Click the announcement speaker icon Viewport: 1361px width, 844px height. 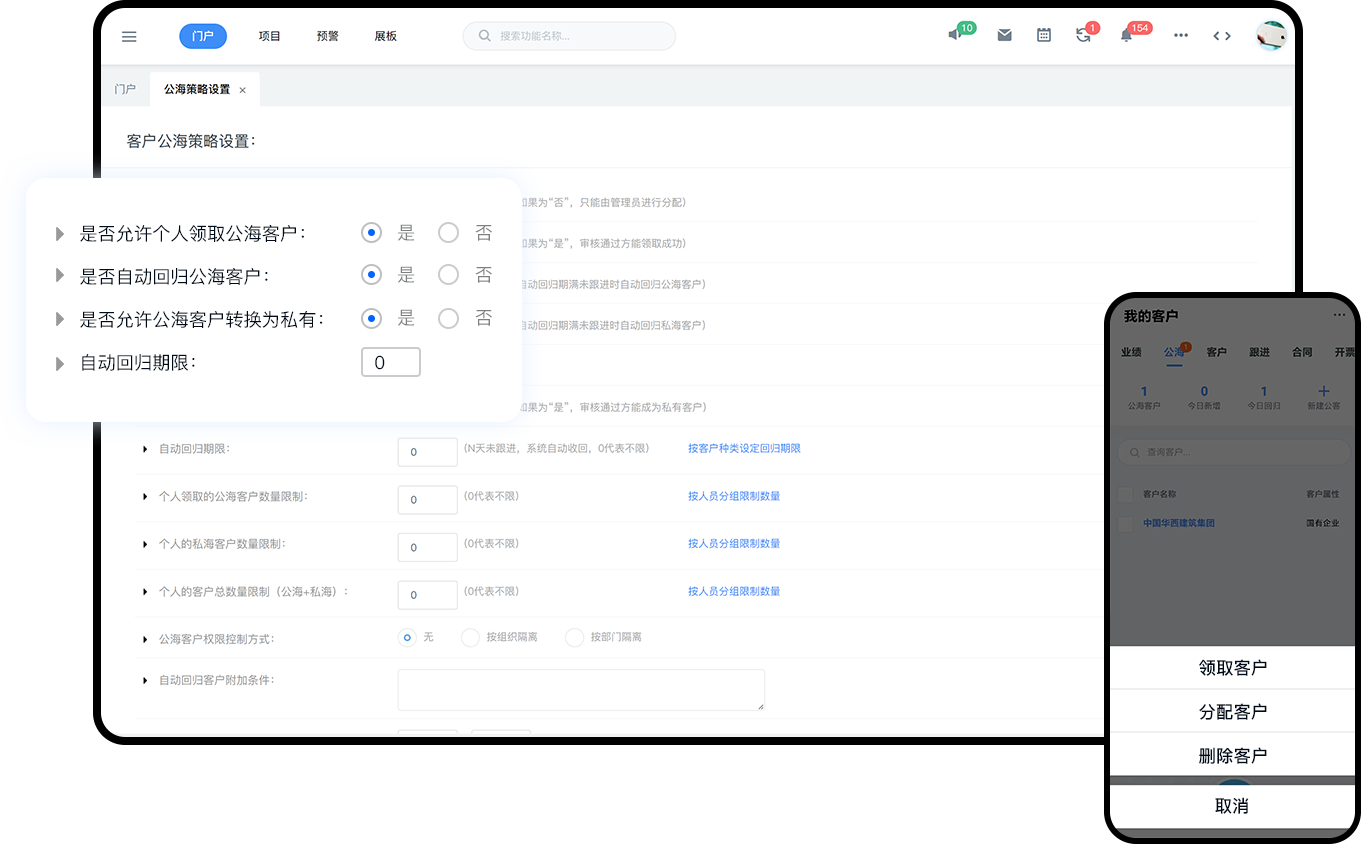[955, 35]
